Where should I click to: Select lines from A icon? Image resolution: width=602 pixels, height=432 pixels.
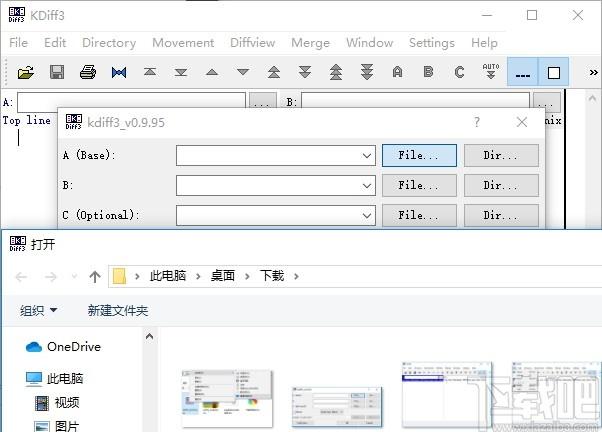397,72
